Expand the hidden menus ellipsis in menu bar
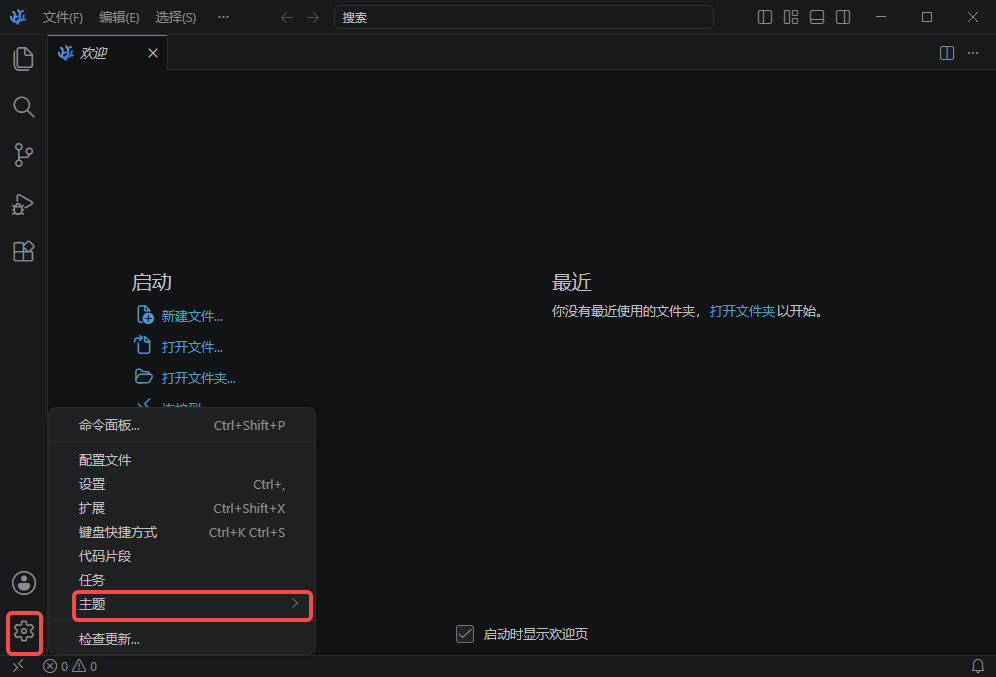 [223, 17]
